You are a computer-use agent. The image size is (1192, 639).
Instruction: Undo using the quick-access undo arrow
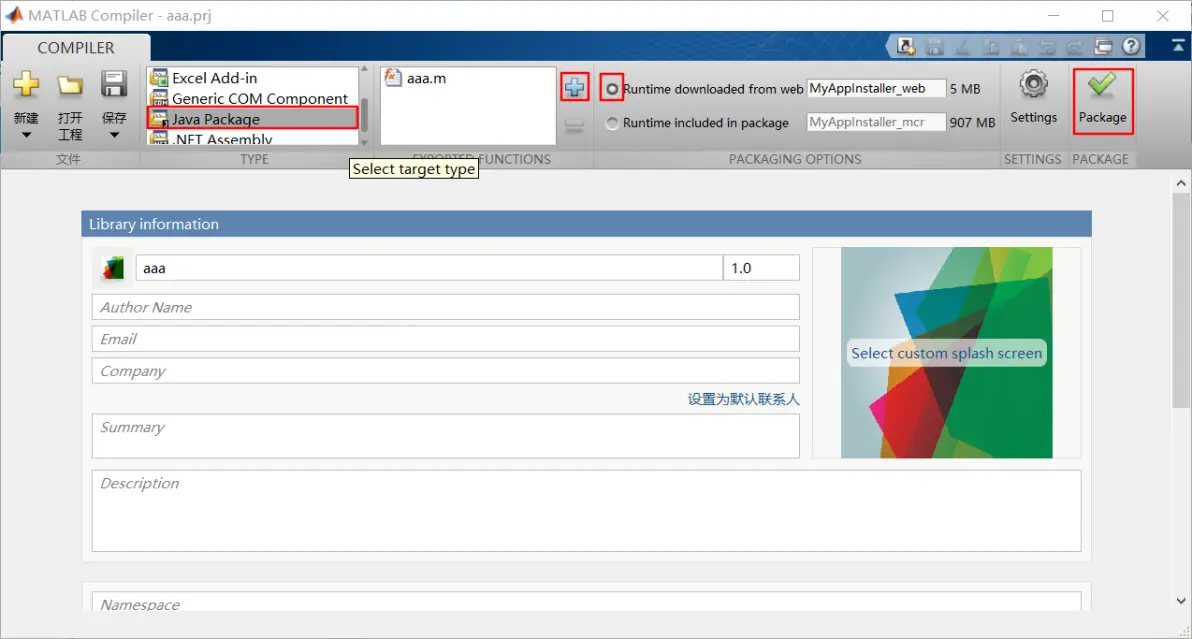(1047, 46)
